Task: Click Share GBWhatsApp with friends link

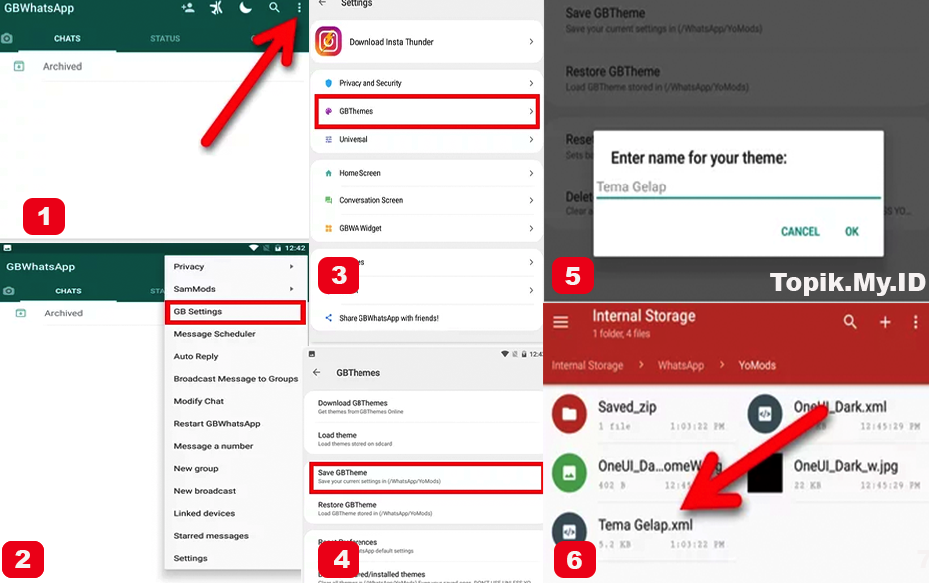Action: pos(389,318)
